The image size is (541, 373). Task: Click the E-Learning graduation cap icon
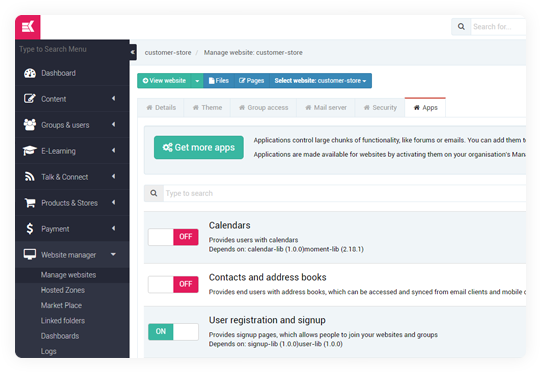coord(30,151)
